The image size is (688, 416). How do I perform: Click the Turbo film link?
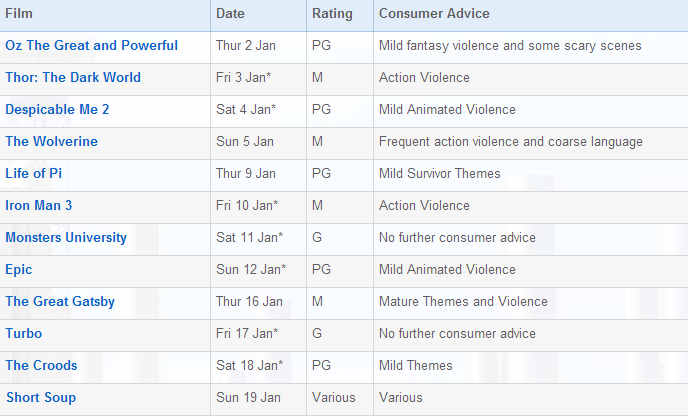[24, 334]
